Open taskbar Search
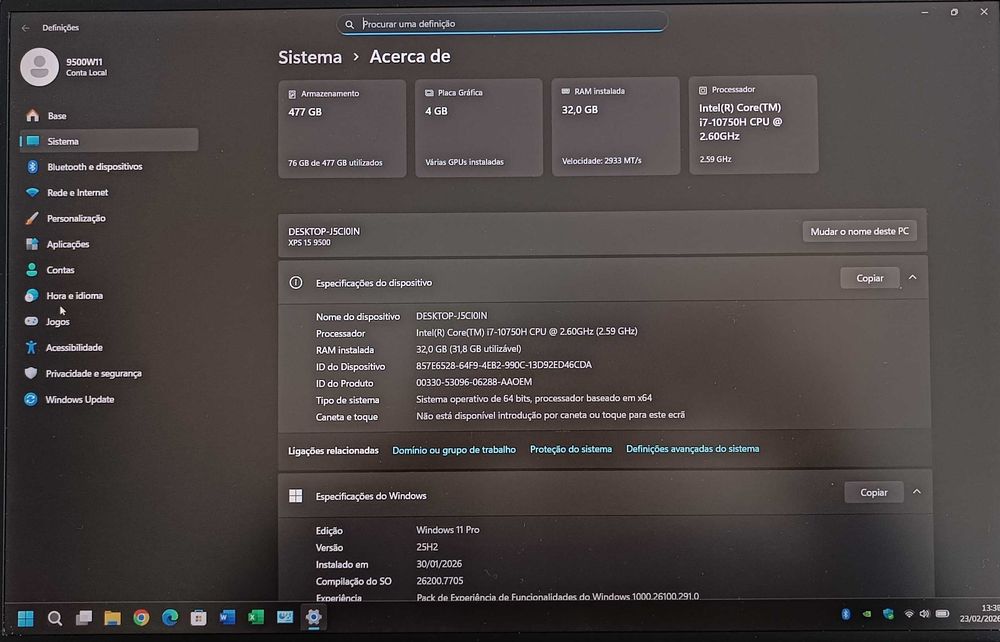 tap(55, 618)
